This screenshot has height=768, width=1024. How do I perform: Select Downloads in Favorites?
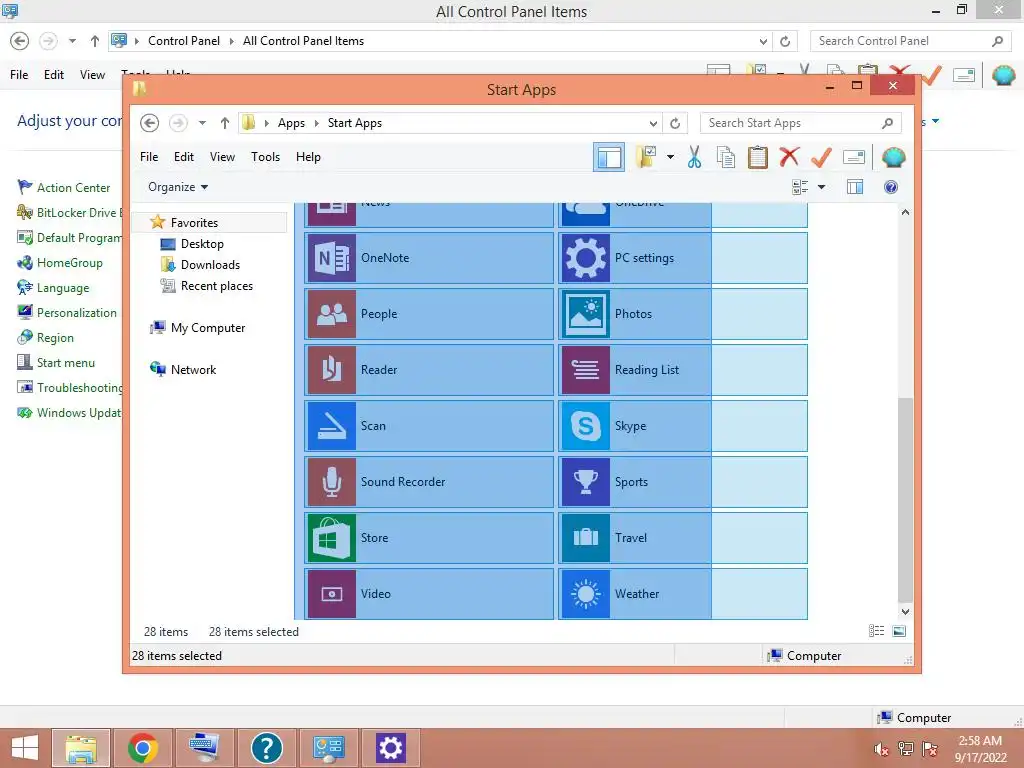click(210, 264)
